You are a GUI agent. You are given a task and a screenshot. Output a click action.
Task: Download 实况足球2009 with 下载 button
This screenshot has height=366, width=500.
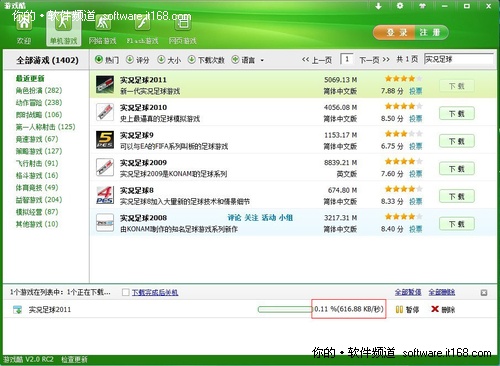457,169
